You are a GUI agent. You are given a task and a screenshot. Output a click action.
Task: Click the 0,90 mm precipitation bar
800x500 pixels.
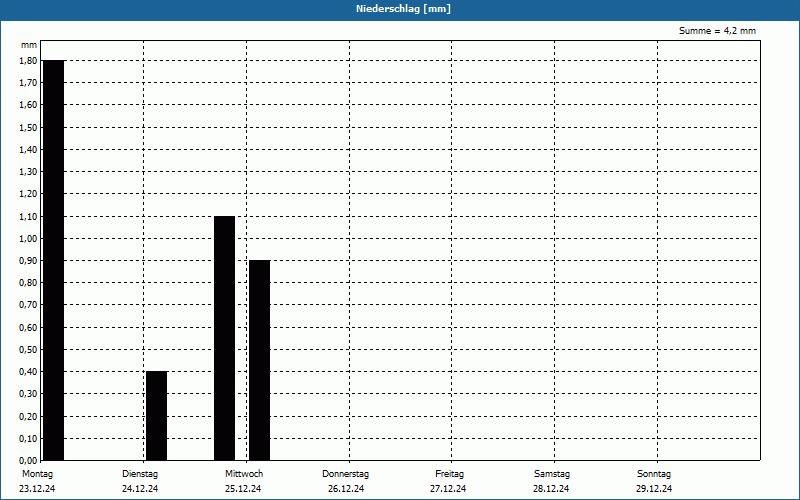[260, 360]
